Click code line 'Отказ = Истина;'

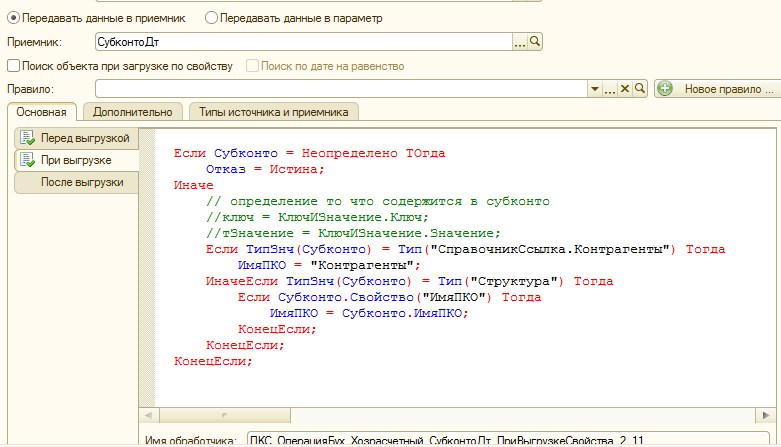pos(265,169)
